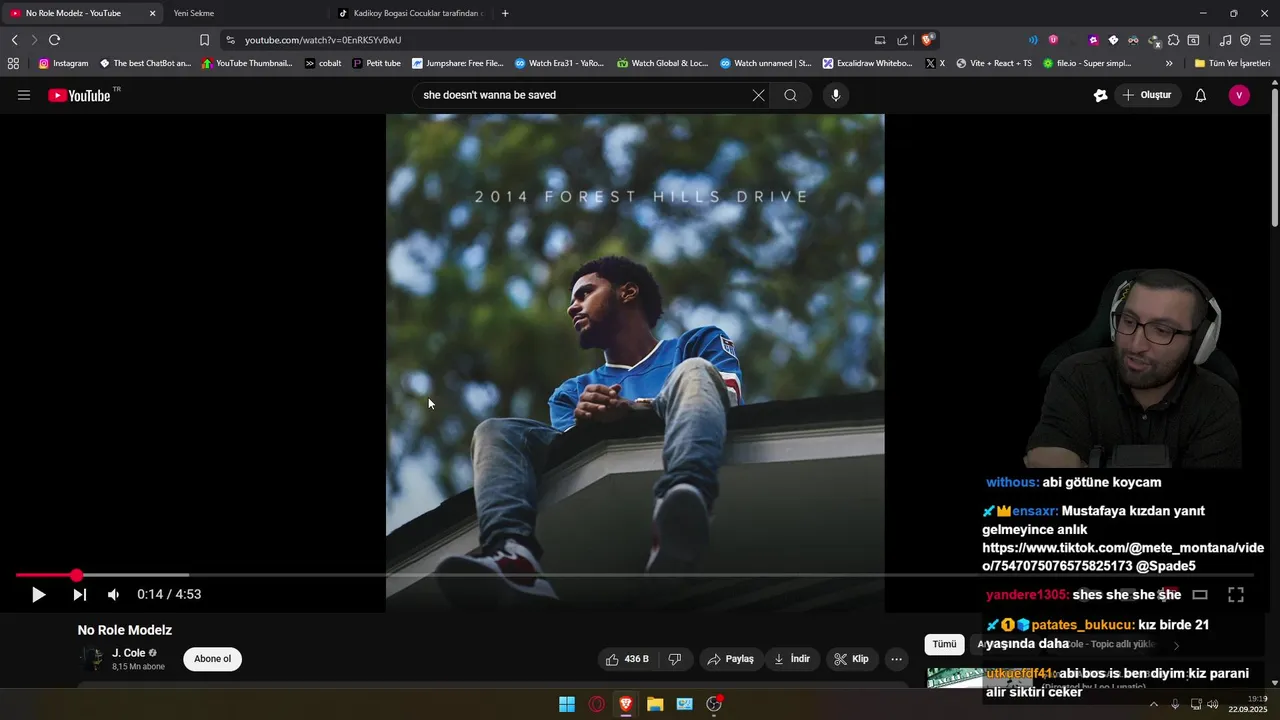Start voice search with the microphone icon
Image resolution: width=1280 pixels, height=720 pixels.
(836, 95)
